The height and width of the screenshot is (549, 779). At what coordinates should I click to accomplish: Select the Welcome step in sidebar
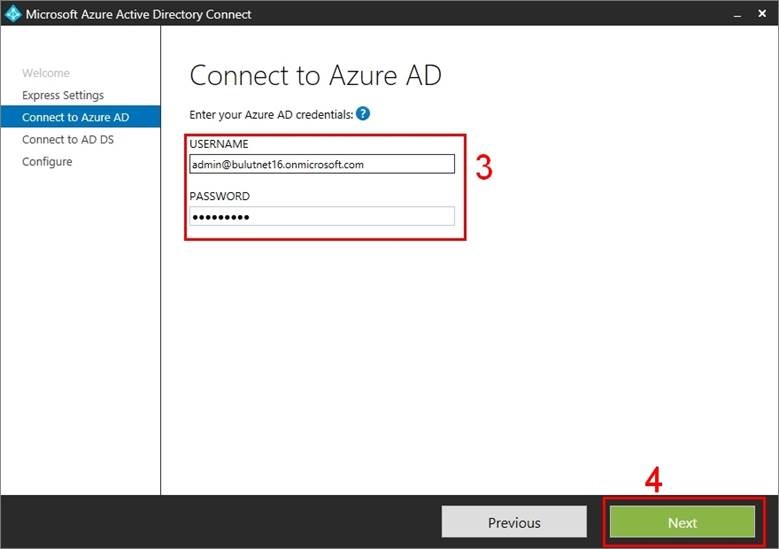point(46,73)
